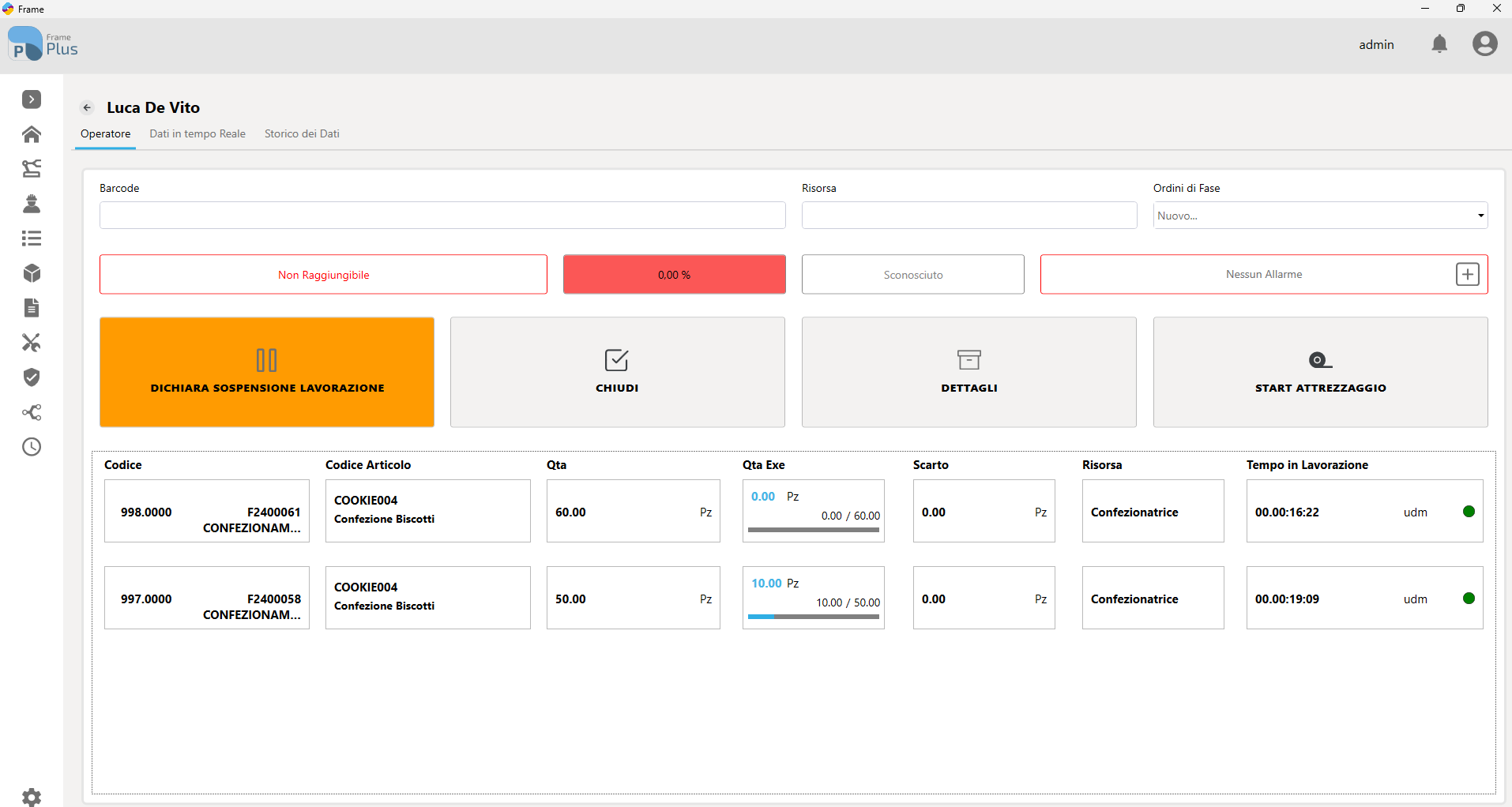Click Confezionatrice resource in second row
The image size is (1512, 807).
[x=1153, y=598]
